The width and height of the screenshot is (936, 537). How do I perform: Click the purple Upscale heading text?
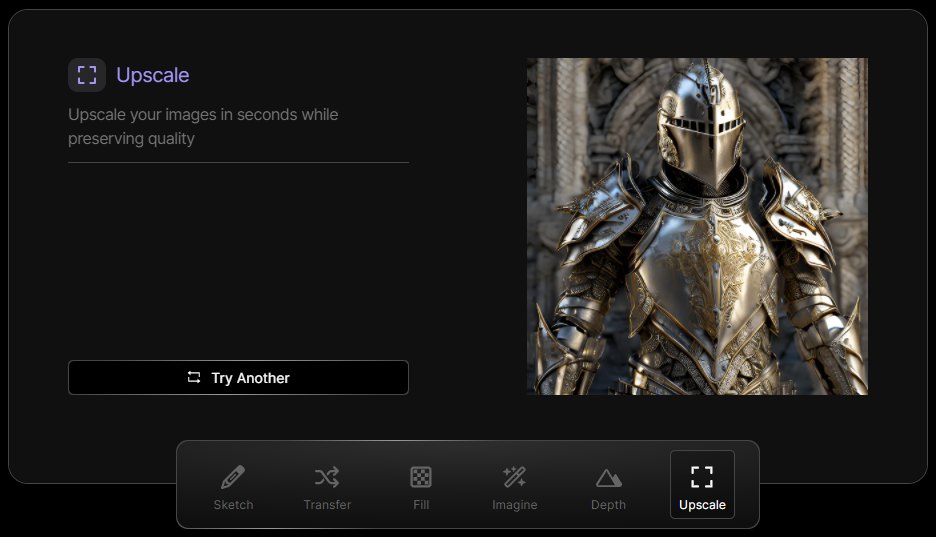pos(153,75)
